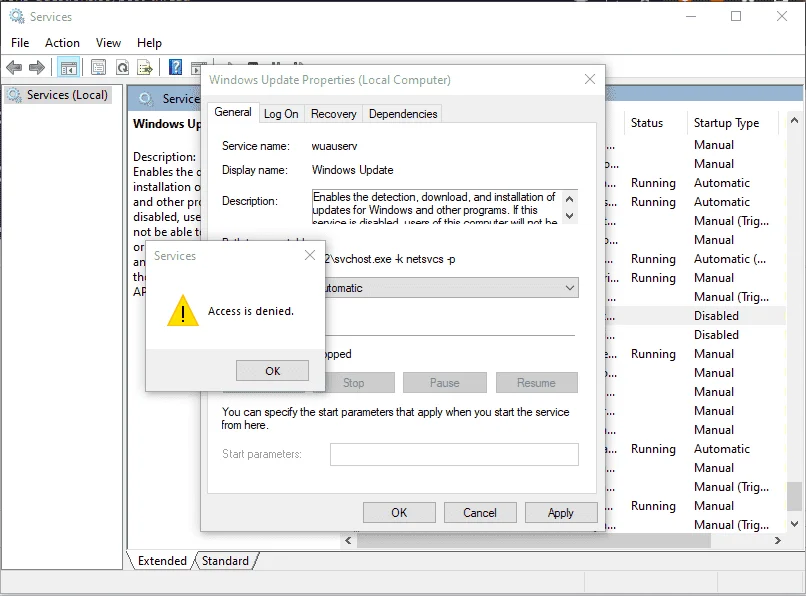This screenshot has width=806, height=596.
Task: Open the File menu
Action: coord(20,43)
